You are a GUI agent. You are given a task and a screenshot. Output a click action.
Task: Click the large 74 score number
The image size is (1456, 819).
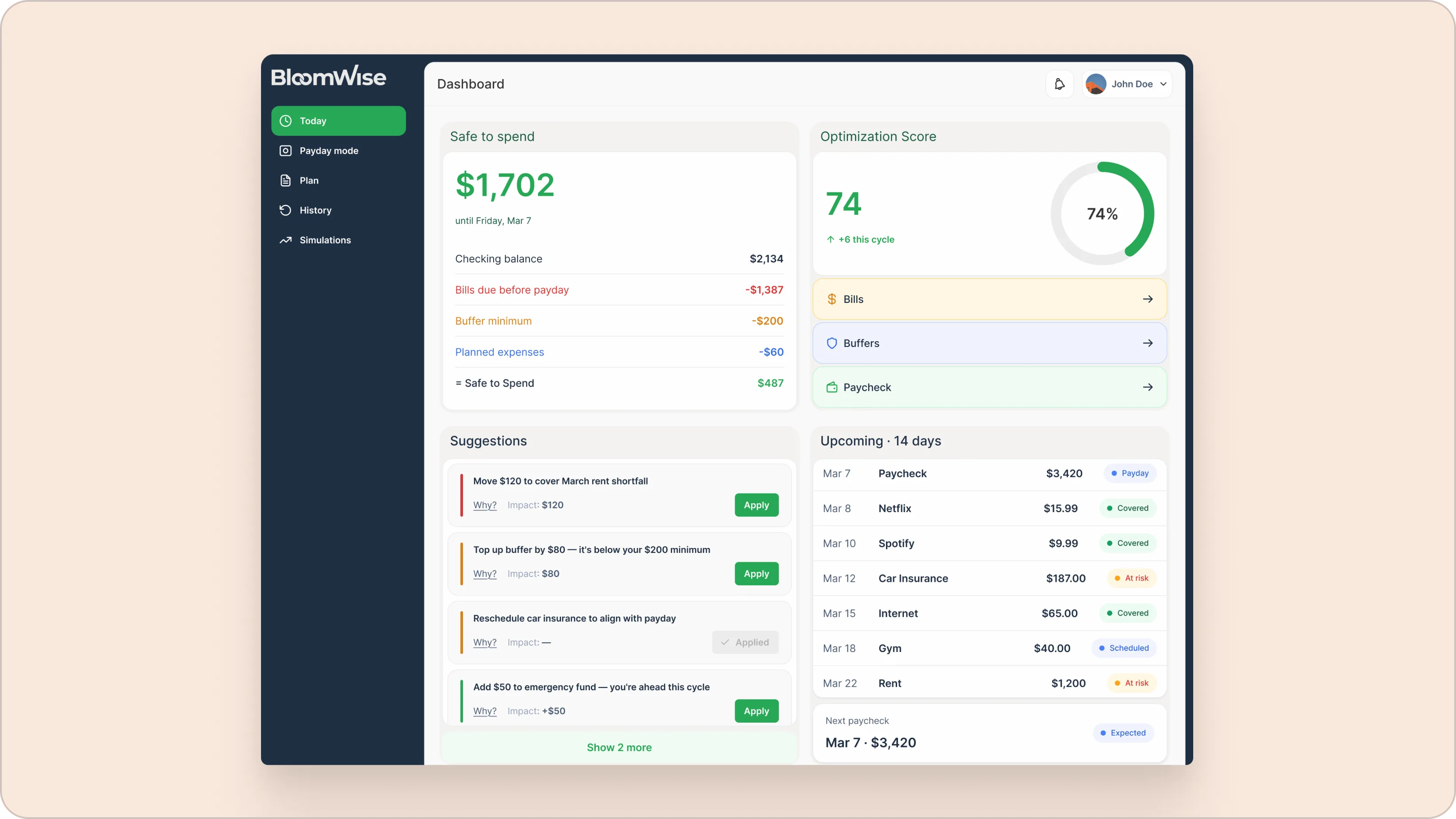point(843,203)
